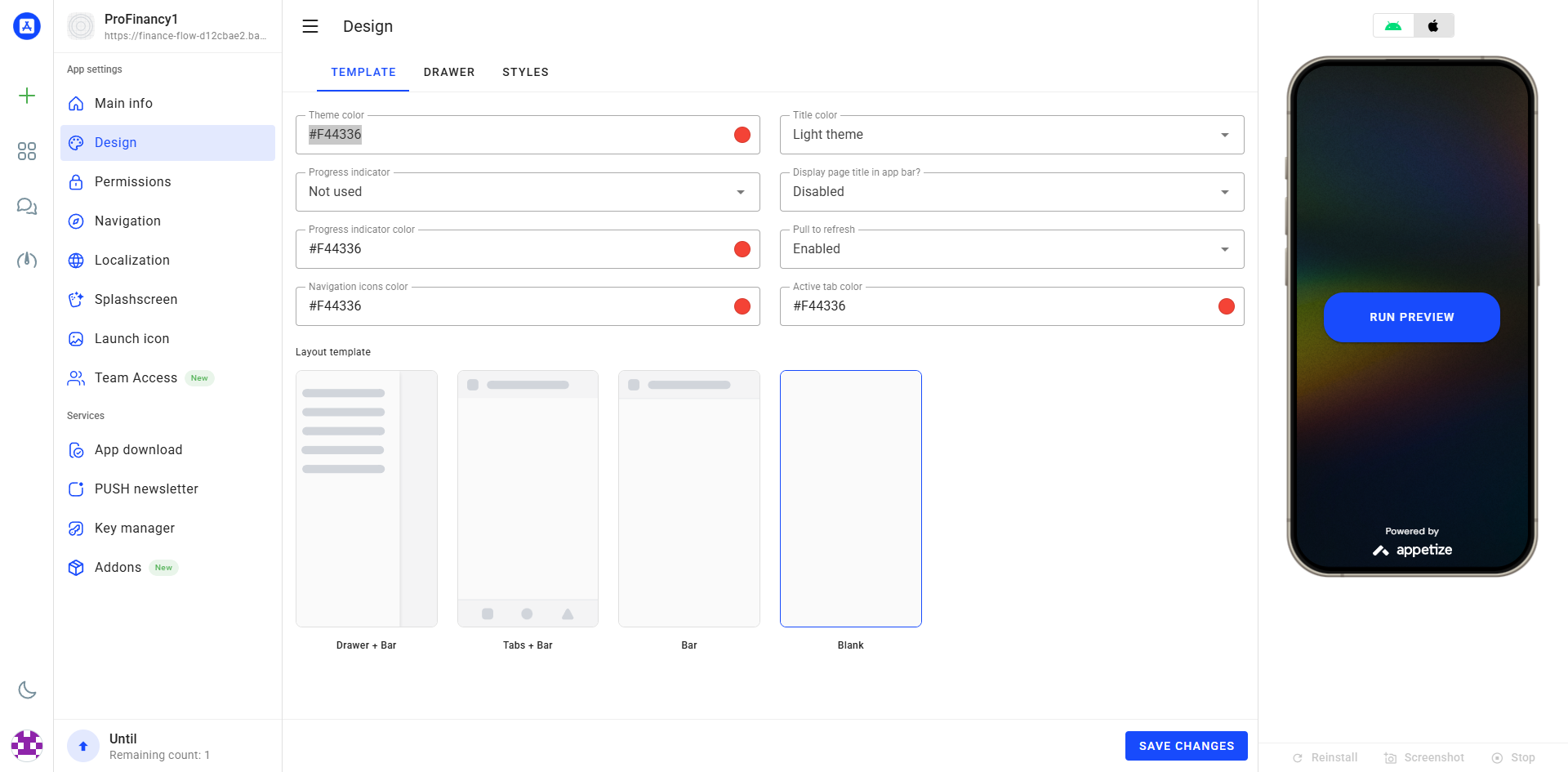Click the ProFinancy1 app URL text
This screenshot has width=1568, height=772.
(x=185, y=36)
